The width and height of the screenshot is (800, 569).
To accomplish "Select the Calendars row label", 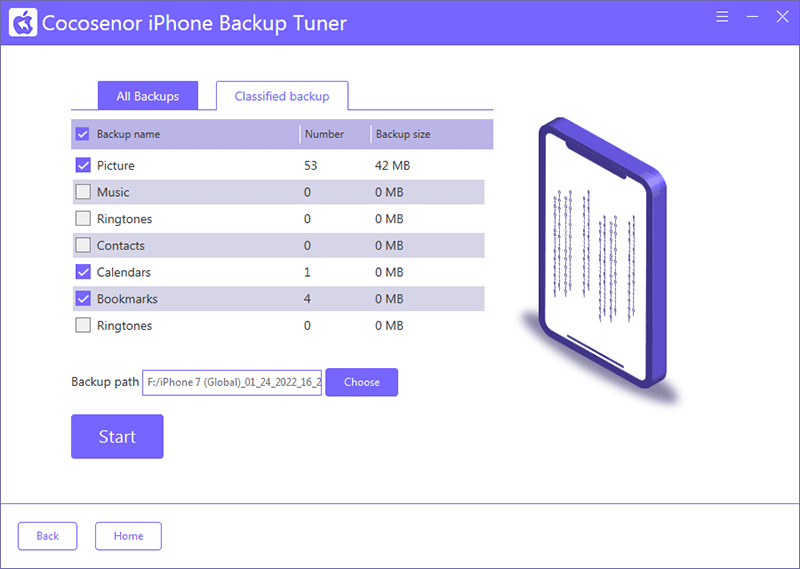I will click(124, 272).
